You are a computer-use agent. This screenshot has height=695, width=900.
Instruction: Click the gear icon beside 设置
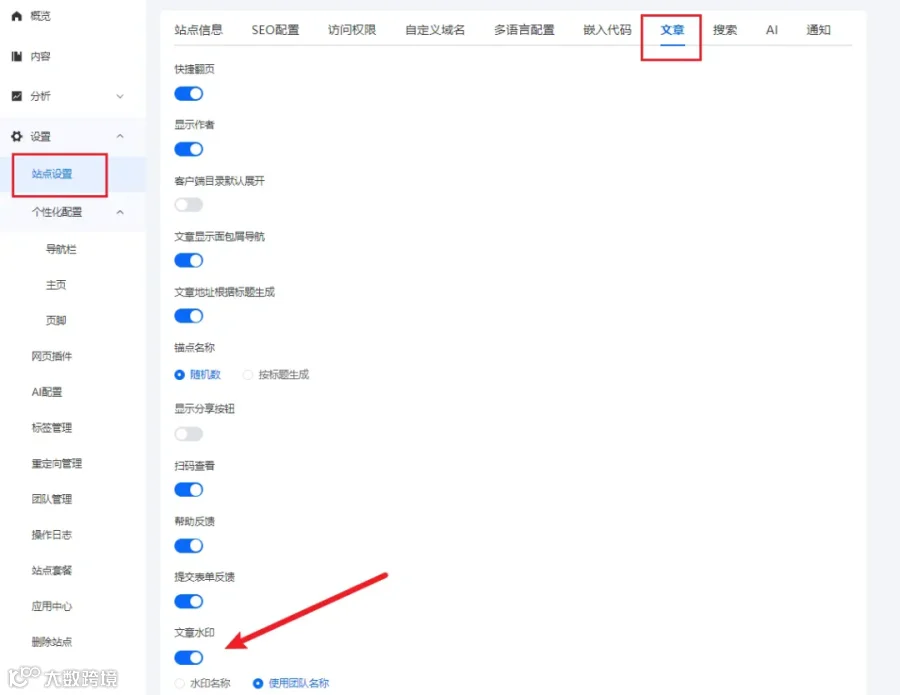point(17,136)
